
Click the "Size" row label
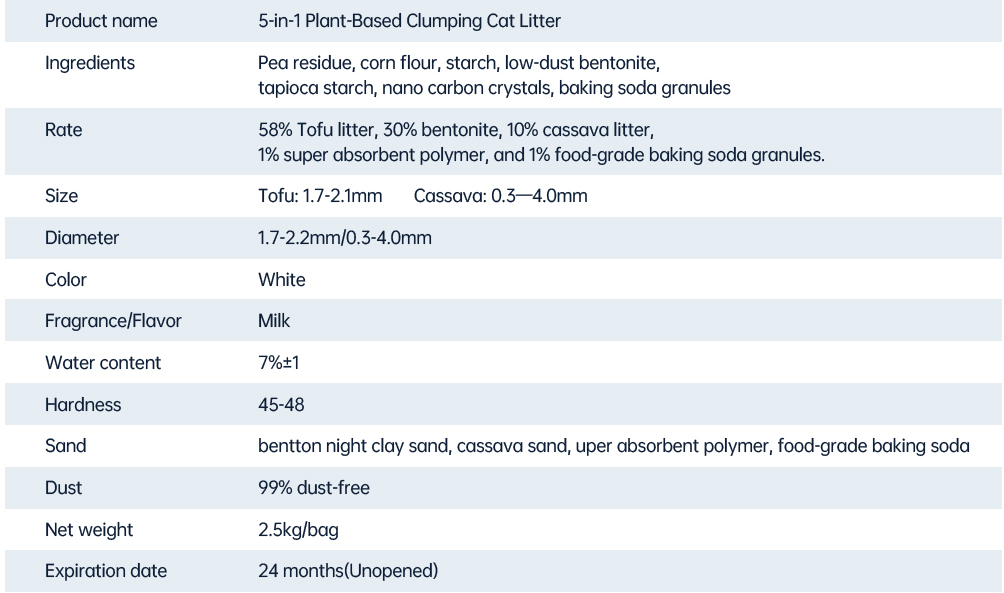click(x=62, y=196)
